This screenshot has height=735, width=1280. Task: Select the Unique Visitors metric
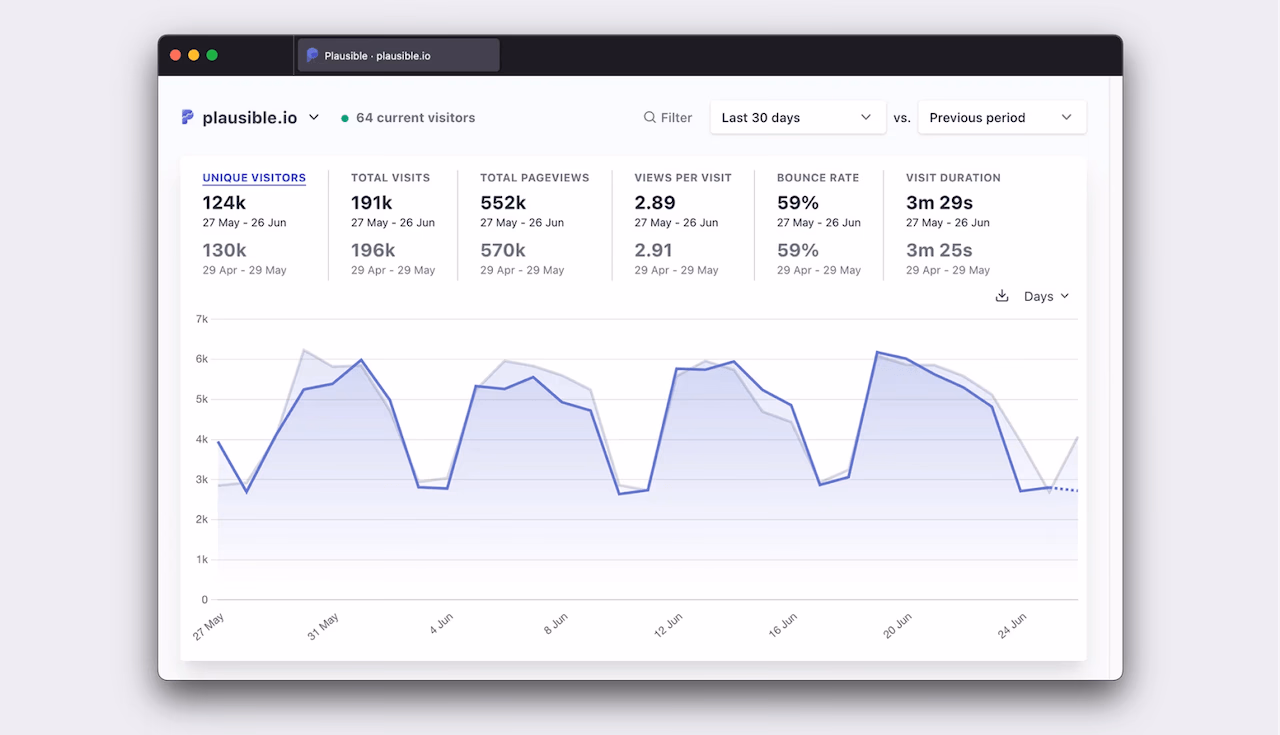pos(254,178)
